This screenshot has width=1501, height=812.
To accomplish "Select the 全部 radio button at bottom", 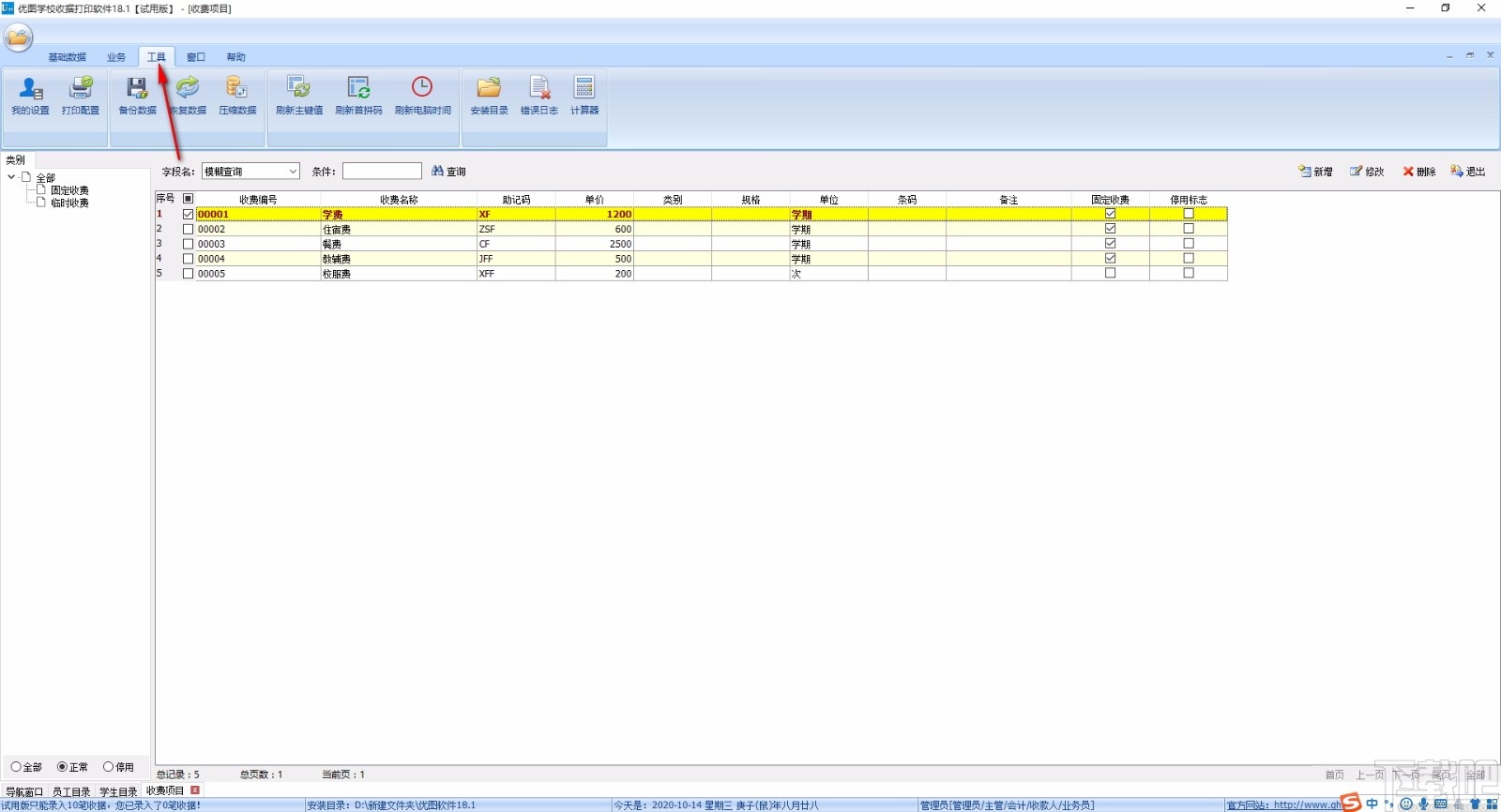I will click(16, 767).
